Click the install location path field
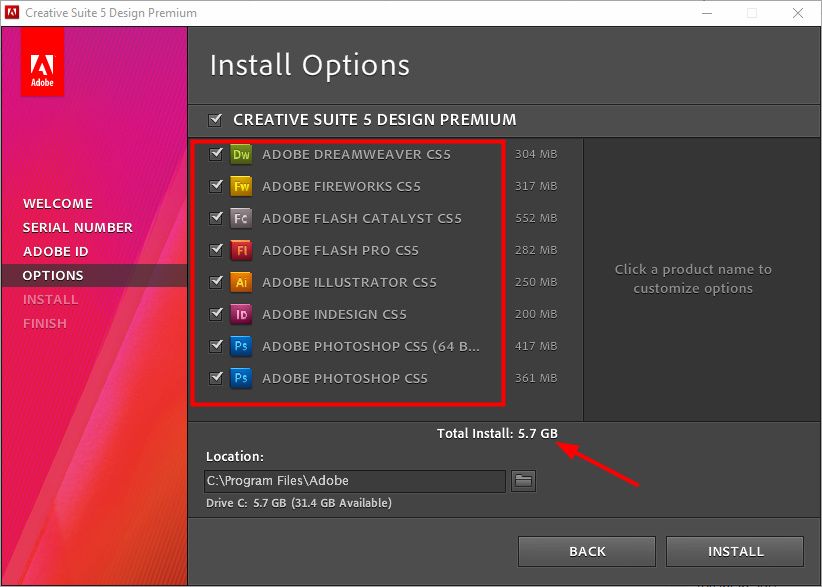 [x=354, y=481]
